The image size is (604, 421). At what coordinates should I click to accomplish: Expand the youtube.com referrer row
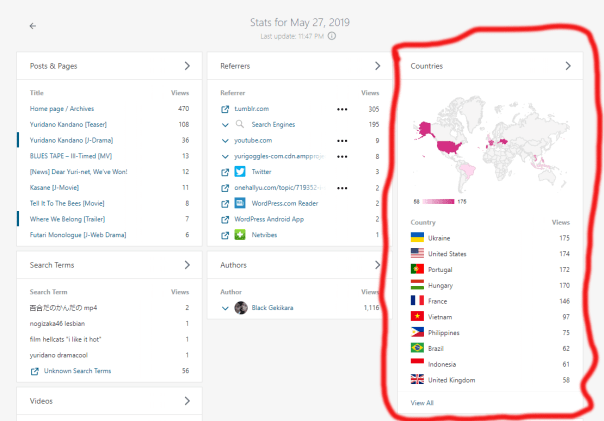tap(225, 141)
